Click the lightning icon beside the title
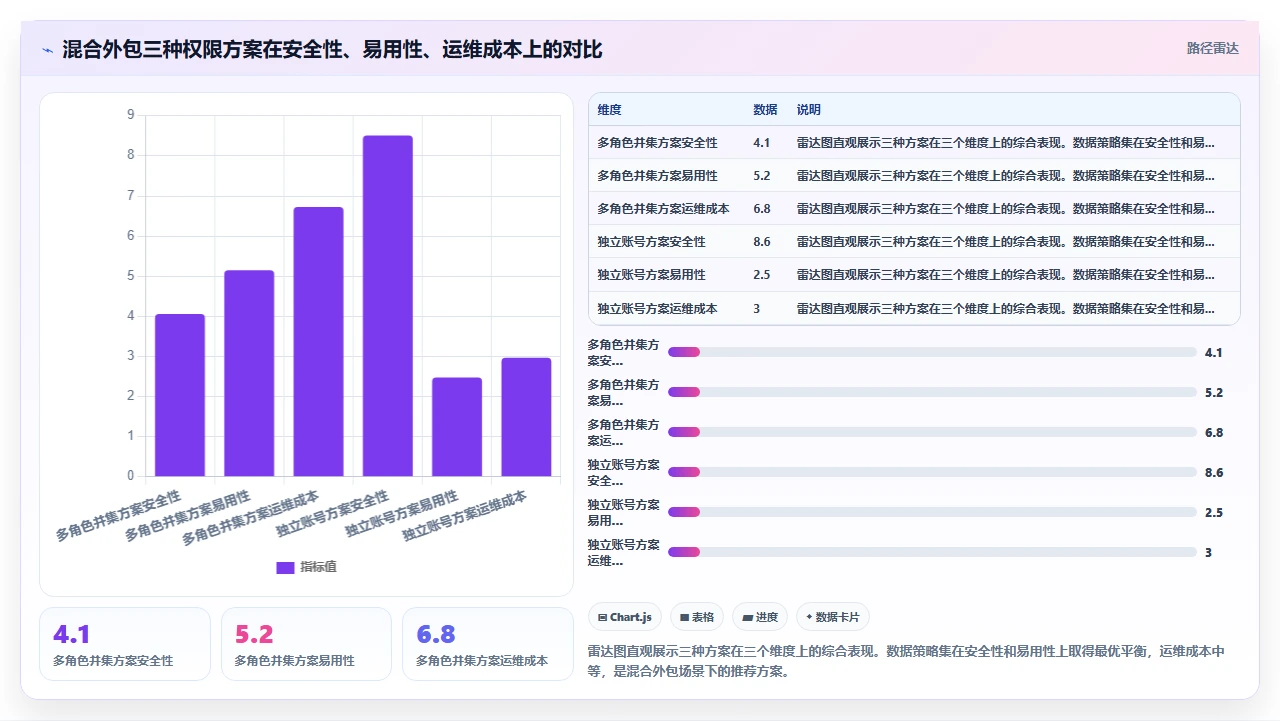1280x721 pixels. click(47, 50)
